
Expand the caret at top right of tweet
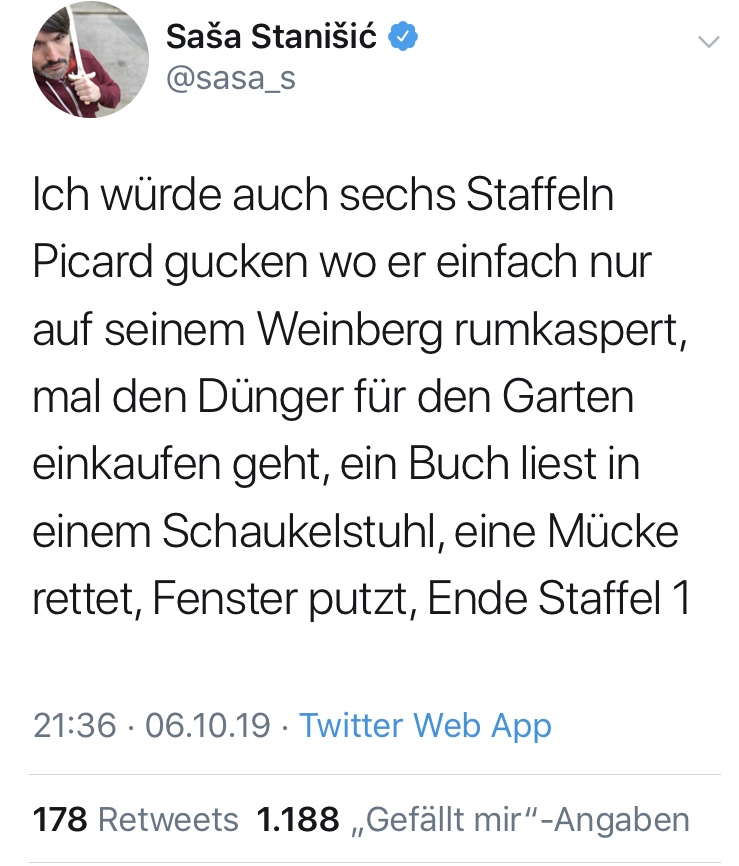tap(710, 42)
